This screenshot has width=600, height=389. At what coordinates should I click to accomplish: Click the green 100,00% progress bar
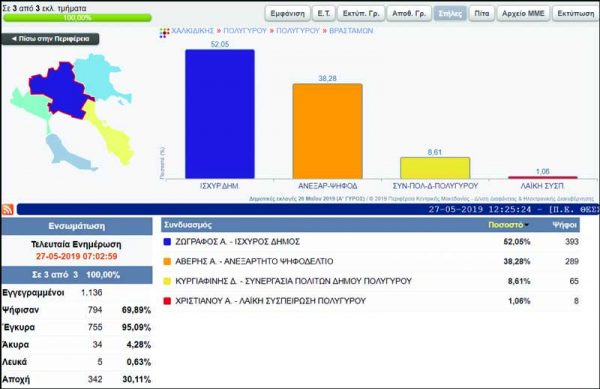click(77, 18)
